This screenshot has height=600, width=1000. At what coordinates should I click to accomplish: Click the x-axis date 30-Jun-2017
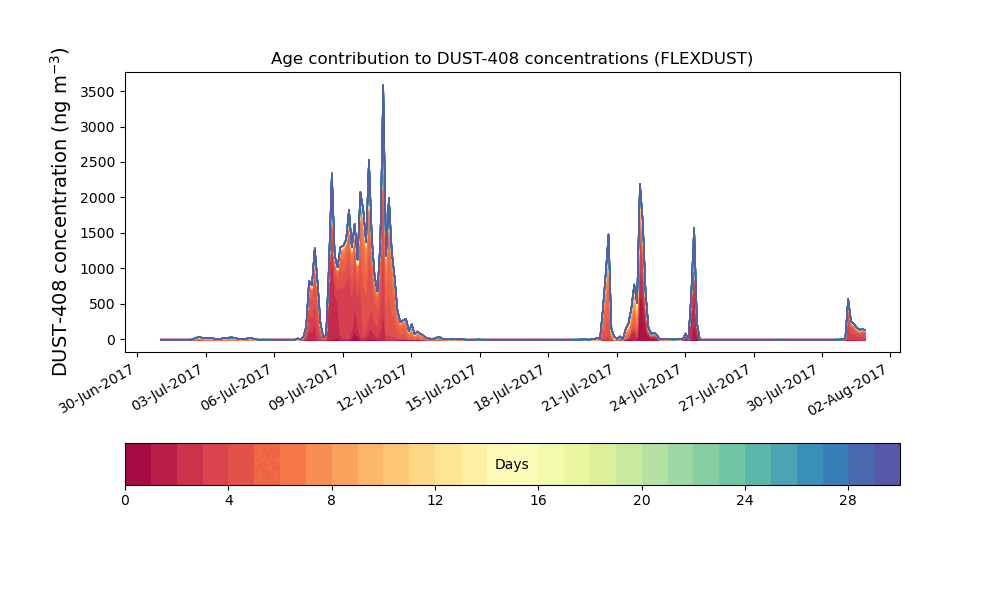98,388
